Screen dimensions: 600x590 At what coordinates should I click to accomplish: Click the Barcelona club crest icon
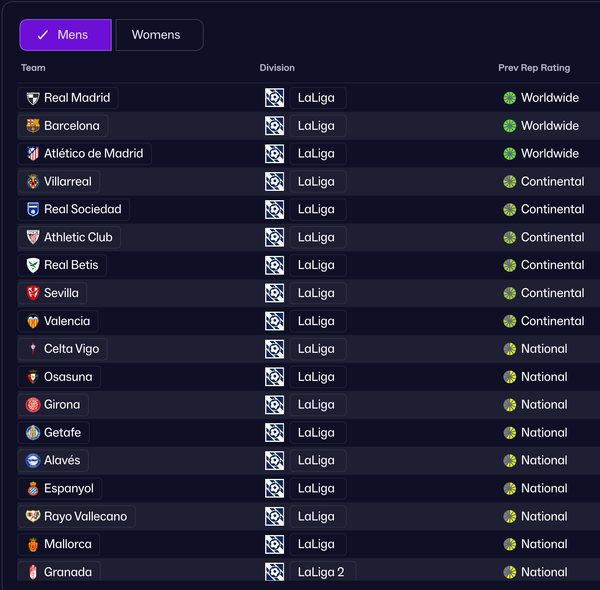coord(33,126)
